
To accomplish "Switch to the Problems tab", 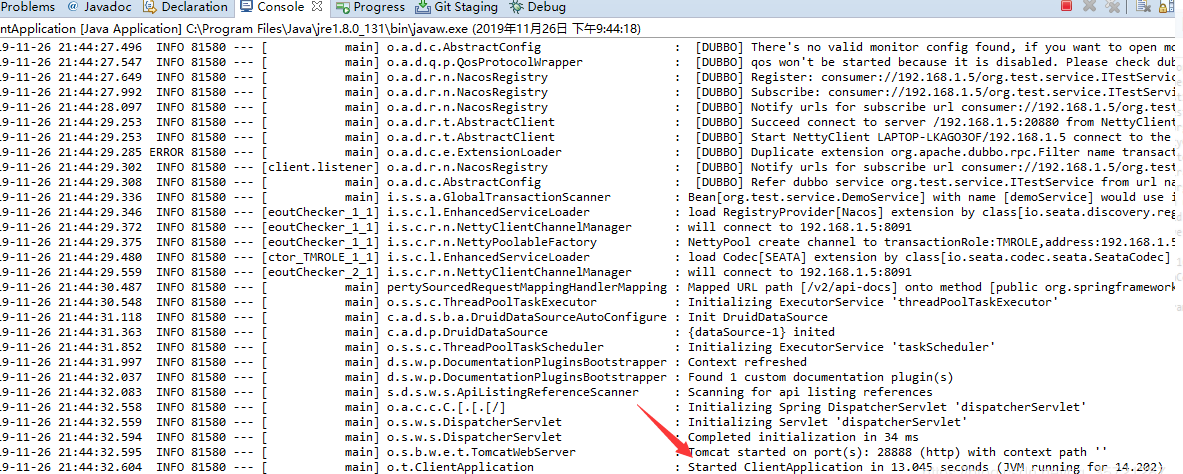I will click(x=27, y=7).
